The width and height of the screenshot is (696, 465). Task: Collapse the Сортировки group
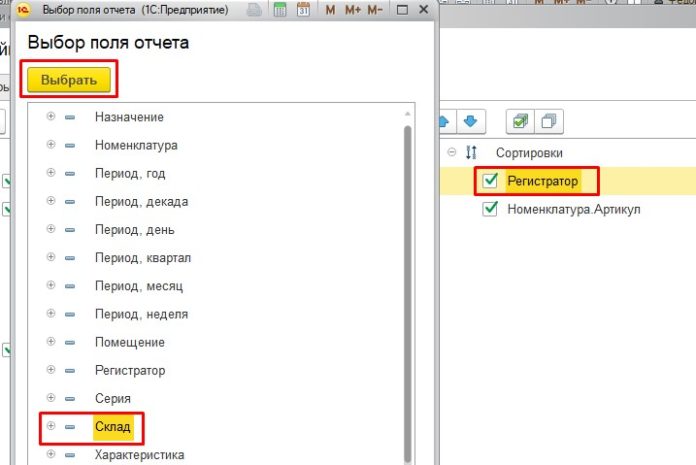pos(452,153)
